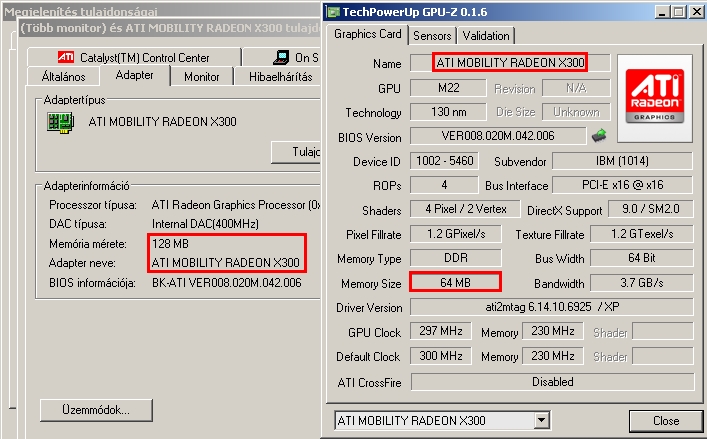Click the BIOS Version field VER008.020M.042.006
707x439 pixels.
(498, 136)
